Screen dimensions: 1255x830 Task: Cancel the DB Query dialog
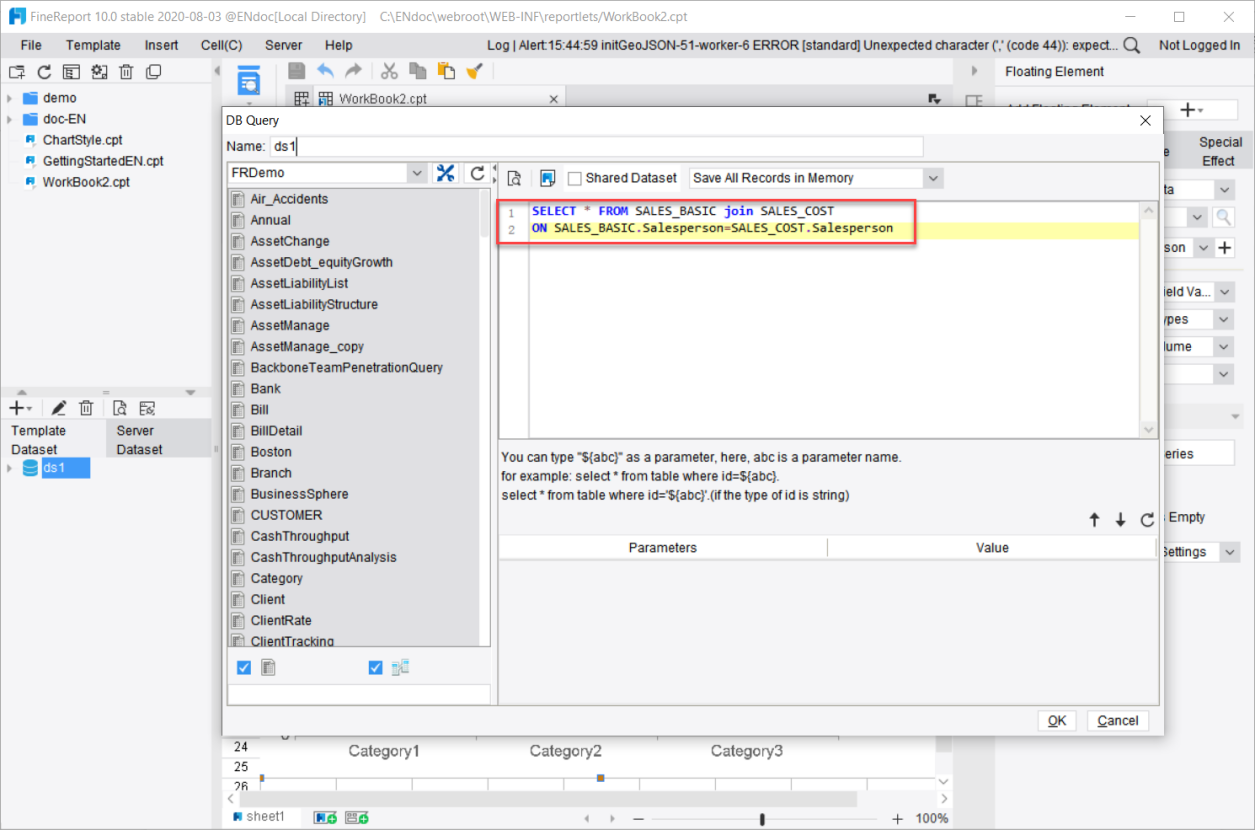[1118, 721]
